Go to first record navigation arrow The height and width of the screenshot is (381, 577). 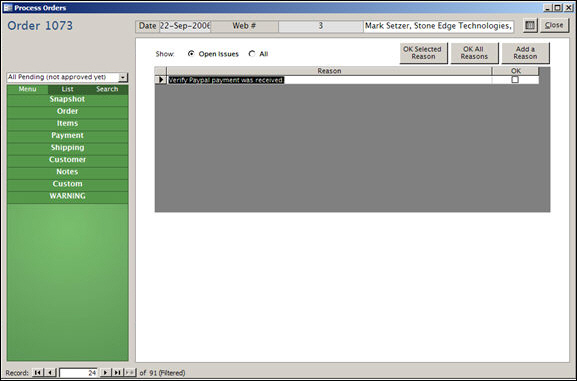click(x=37, y=373)
